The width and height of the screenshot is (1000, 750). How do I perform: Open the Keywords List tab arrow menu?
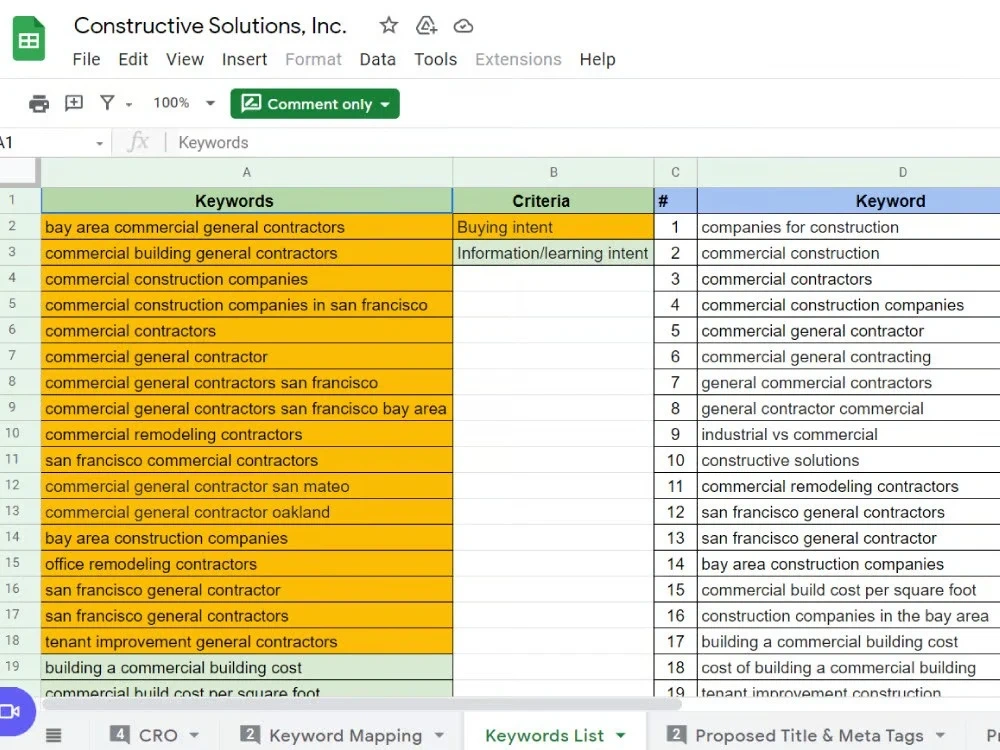tap(621, 735)
